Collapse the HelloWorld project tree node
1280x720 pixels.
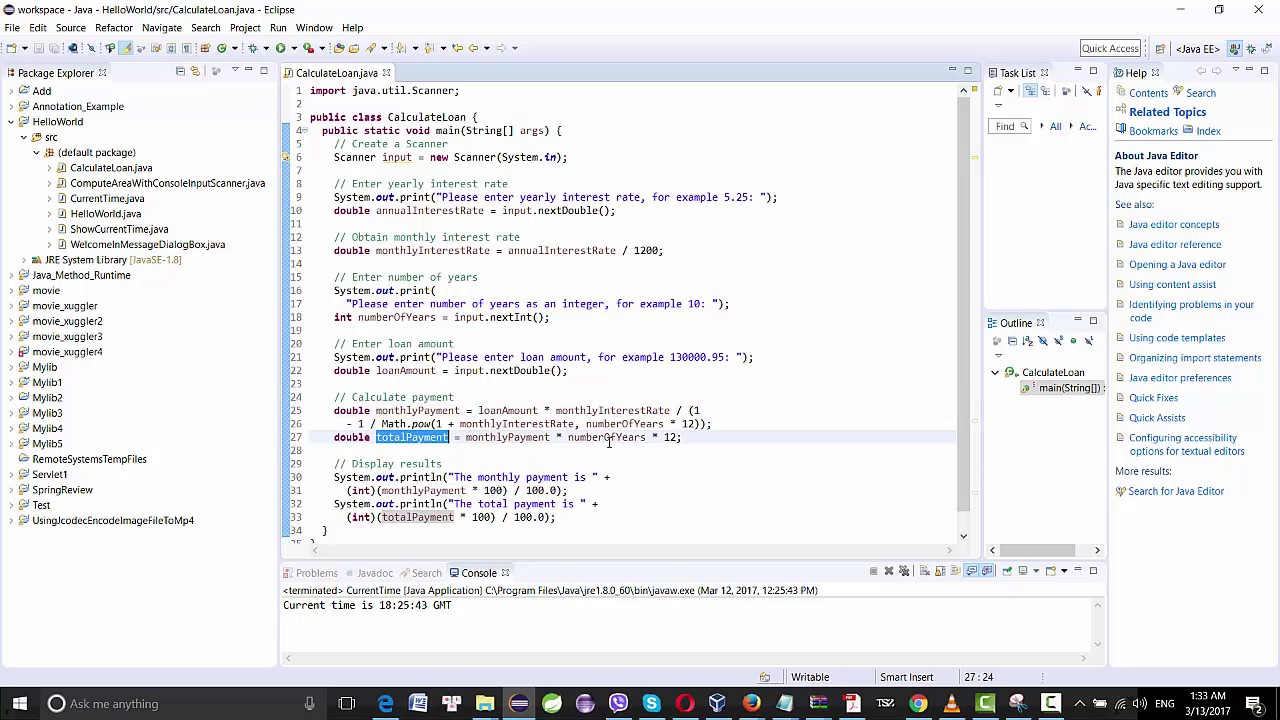tap(10, 122)
